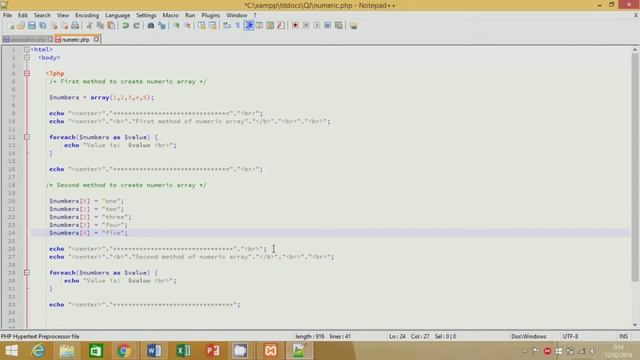
Task: Open the Settings menu
Action: pyautogui.click(x=146, y=15)
